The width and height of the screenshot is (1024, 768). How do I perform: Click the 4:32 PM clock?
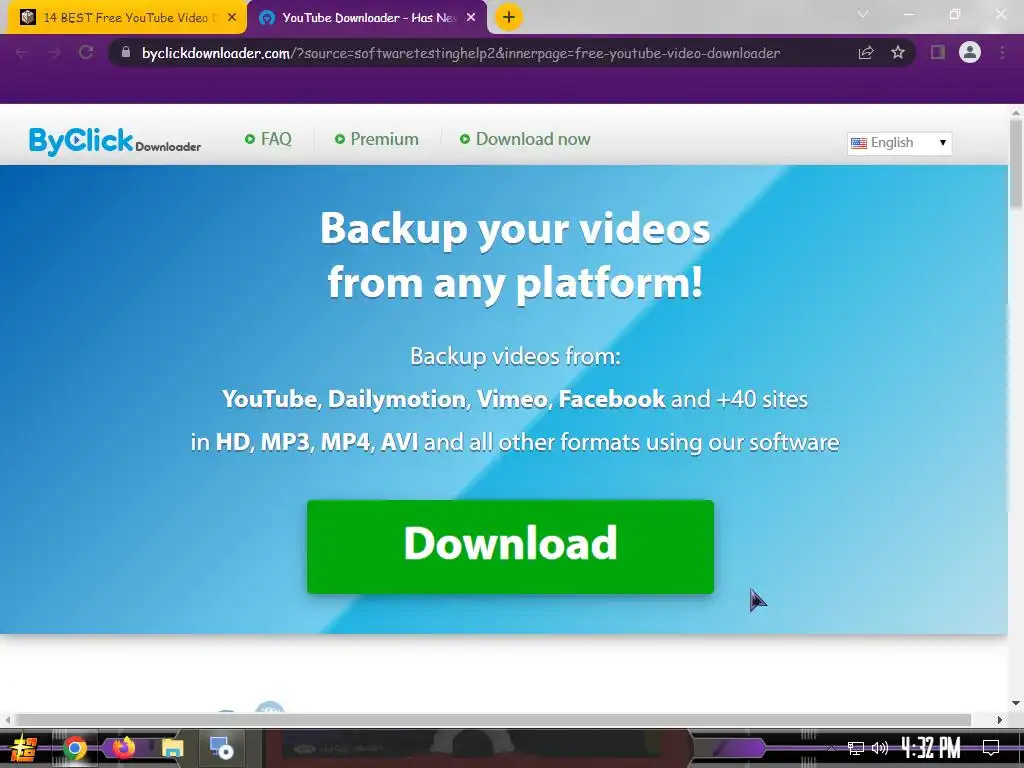[931, 748]
